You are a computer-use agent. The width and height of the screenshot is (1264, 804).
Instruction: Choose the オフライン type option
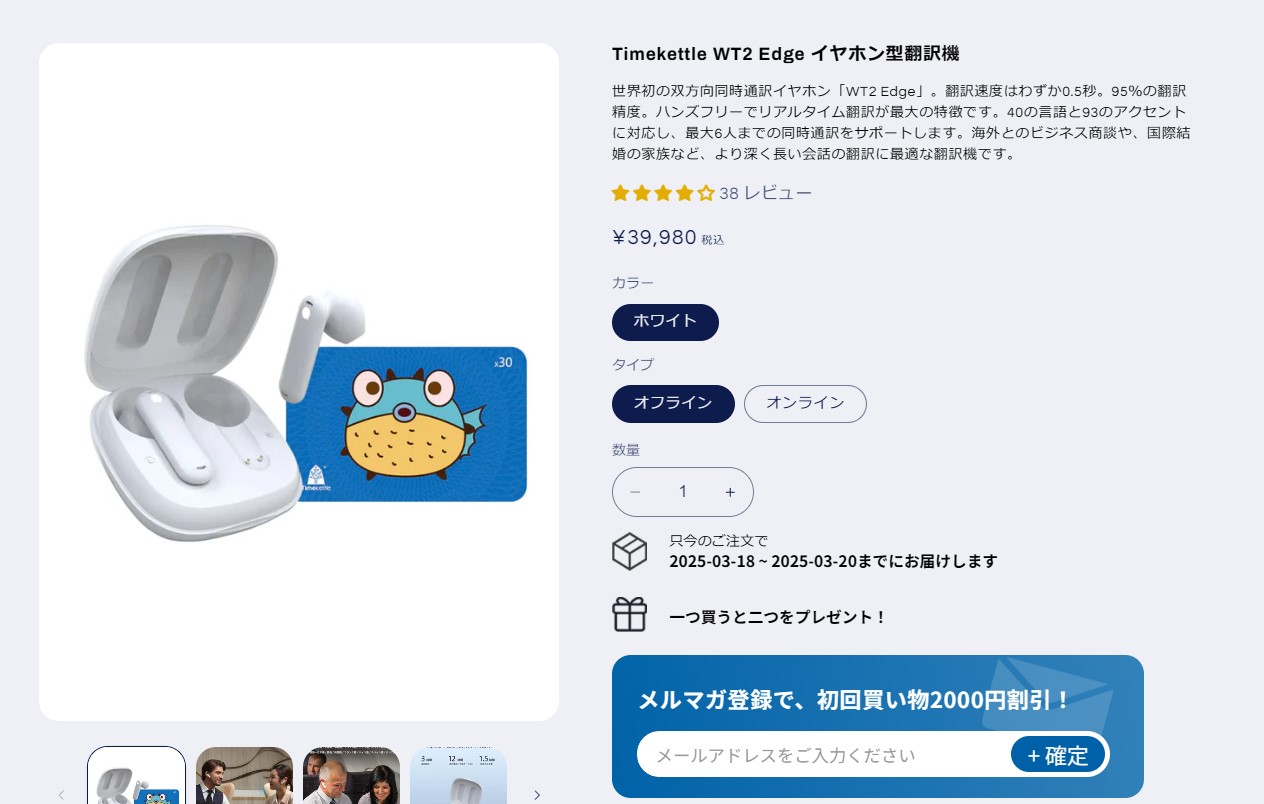tap(673, 404)
